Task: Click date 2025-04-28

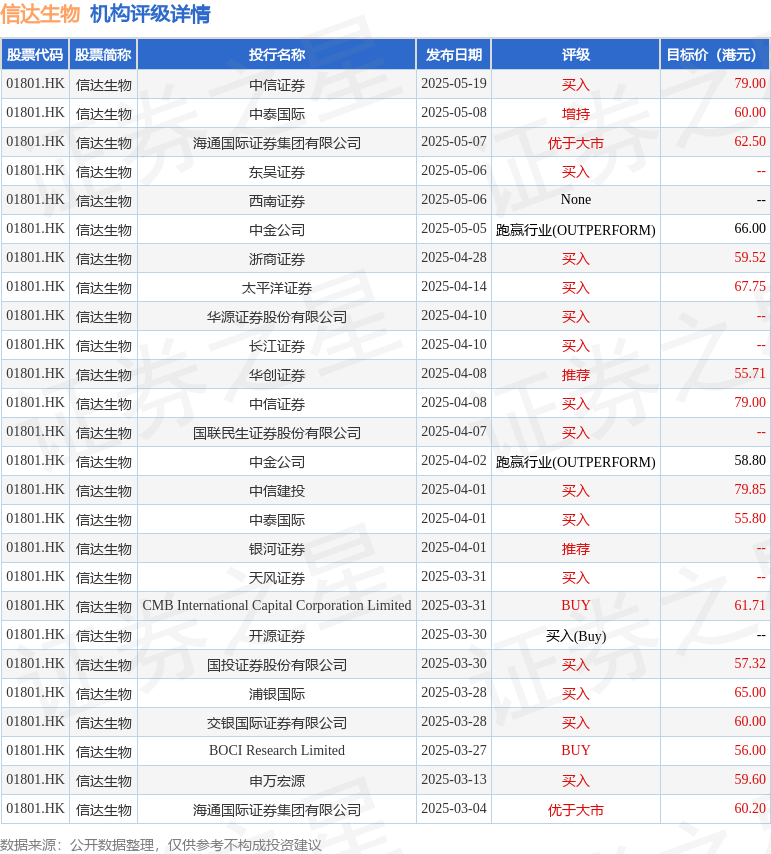Action: coord(454,258)
